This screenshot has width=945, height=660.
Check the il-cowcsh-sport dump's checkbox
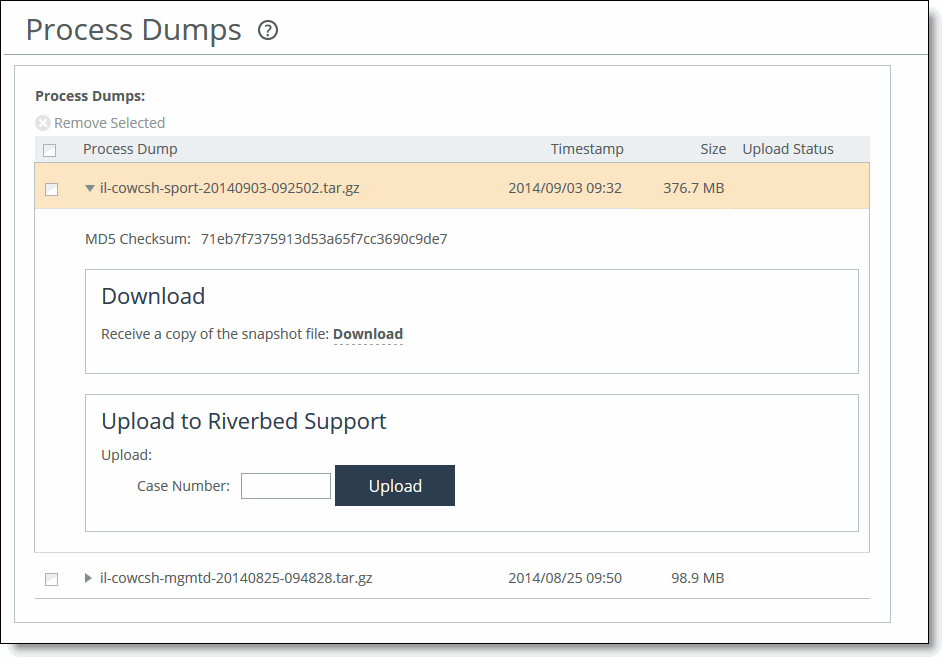51,188
